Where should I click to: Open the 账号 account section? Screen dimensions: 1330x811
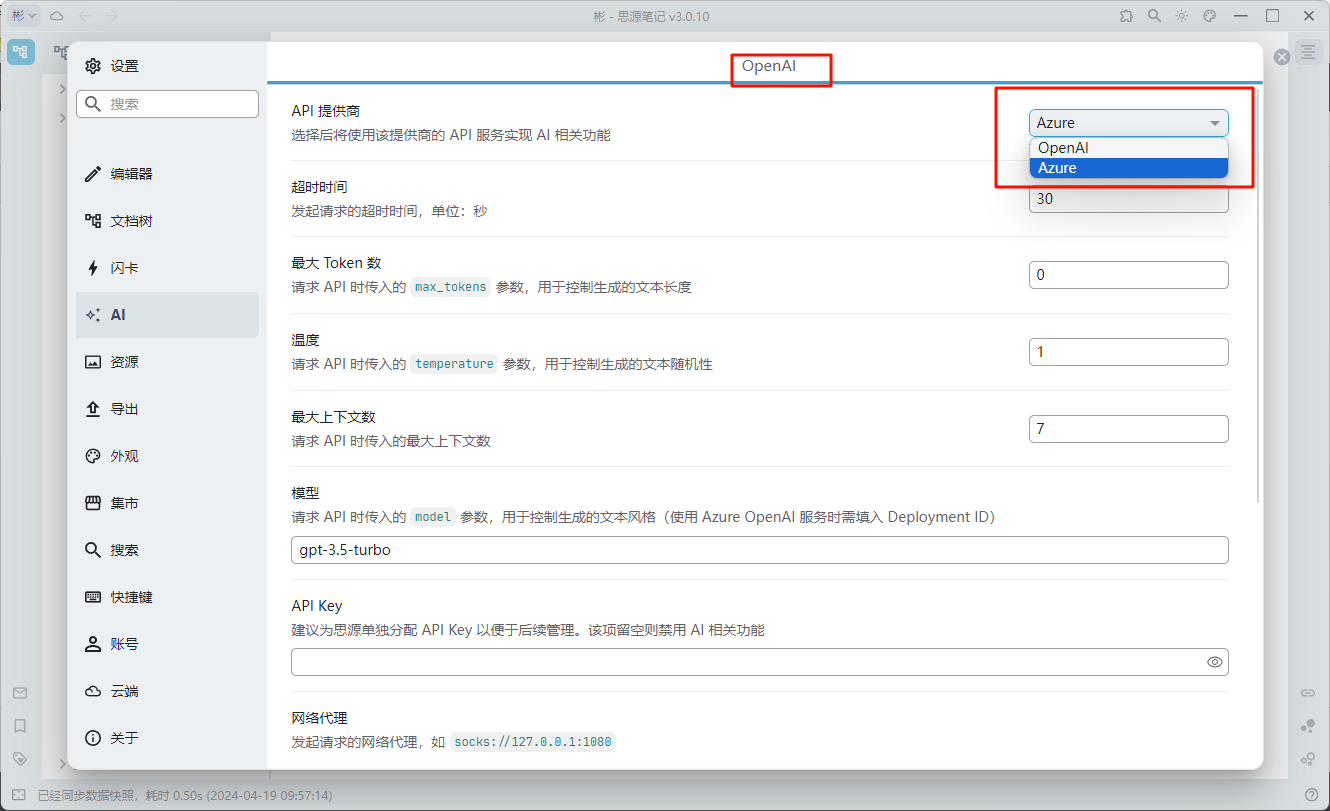click(168, 644)
